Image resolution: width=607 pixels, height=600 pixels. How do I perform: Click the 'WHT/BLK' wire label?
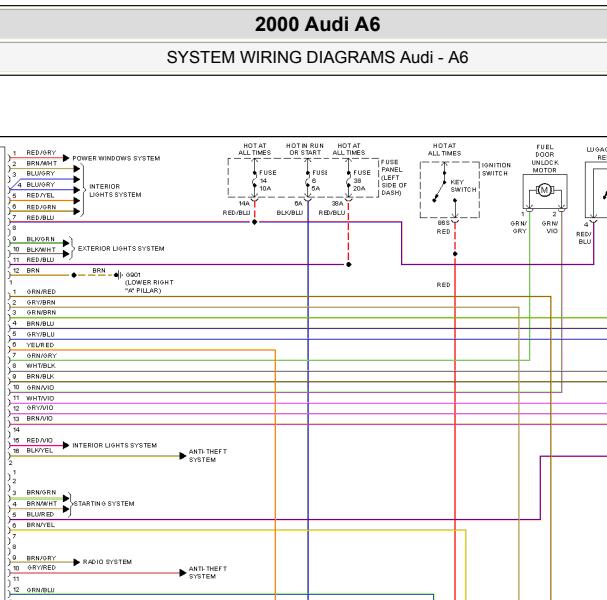41,366
